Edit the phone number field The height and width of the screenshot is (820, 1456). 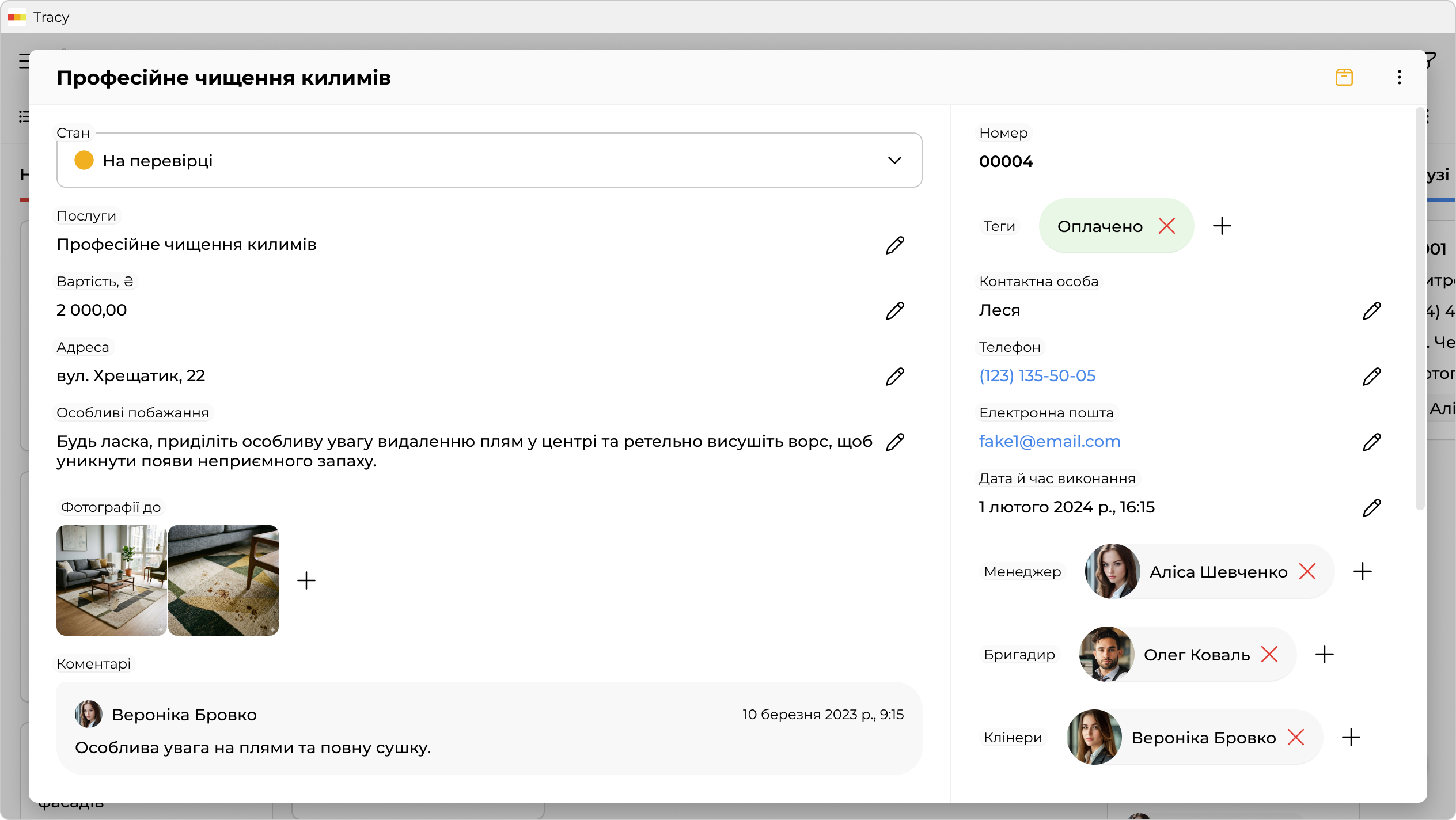(x=1371, y=377)
